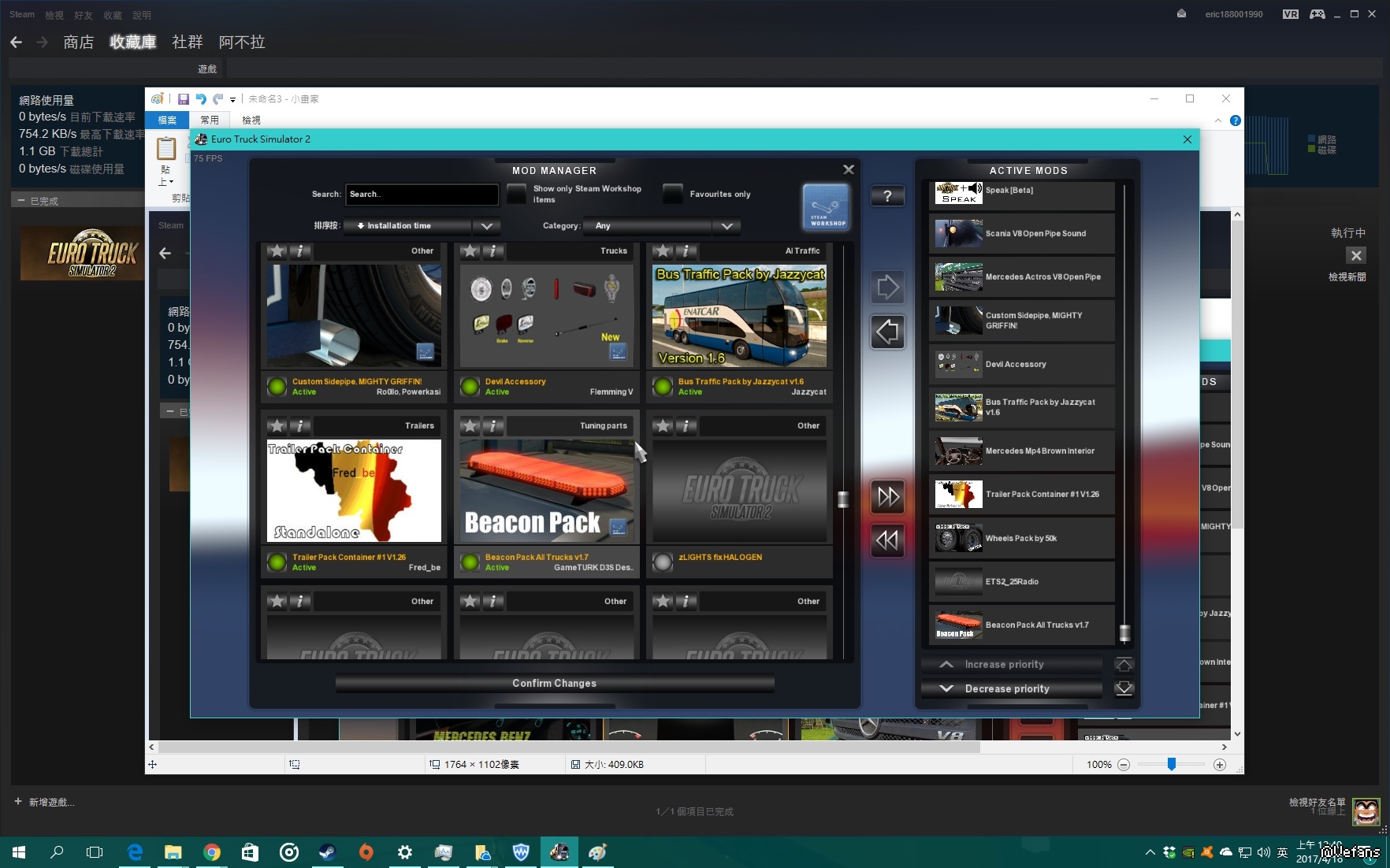Click 新增遊戲 add game link in Steam
The image size is (1390, 868).
(44, 802)
